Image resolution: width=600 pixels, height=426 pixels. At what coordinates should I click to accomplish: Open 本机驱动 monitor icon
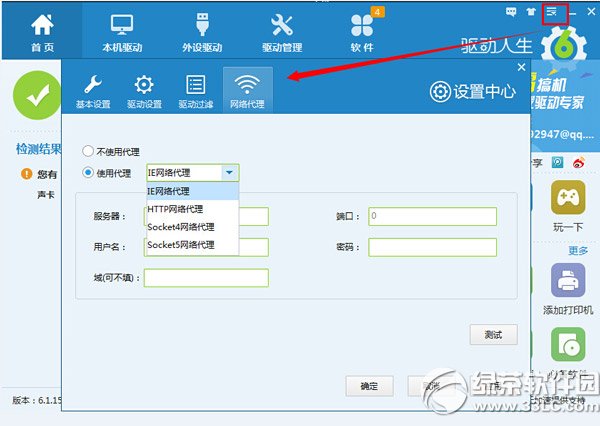click(x=122, y=24)
